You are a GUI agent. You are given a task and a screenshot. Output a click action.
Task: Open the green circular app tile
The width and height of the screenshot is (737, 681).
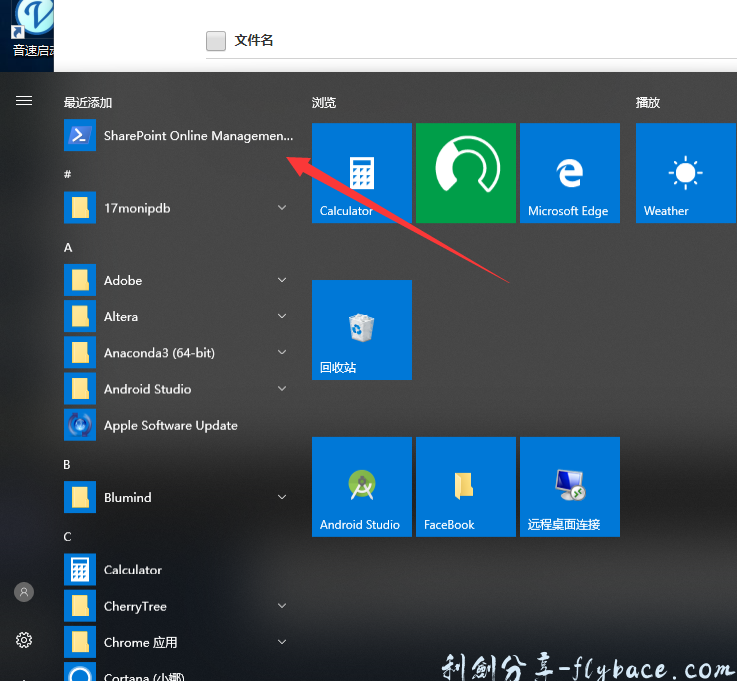pyautogui.click(x=466, y=172)
